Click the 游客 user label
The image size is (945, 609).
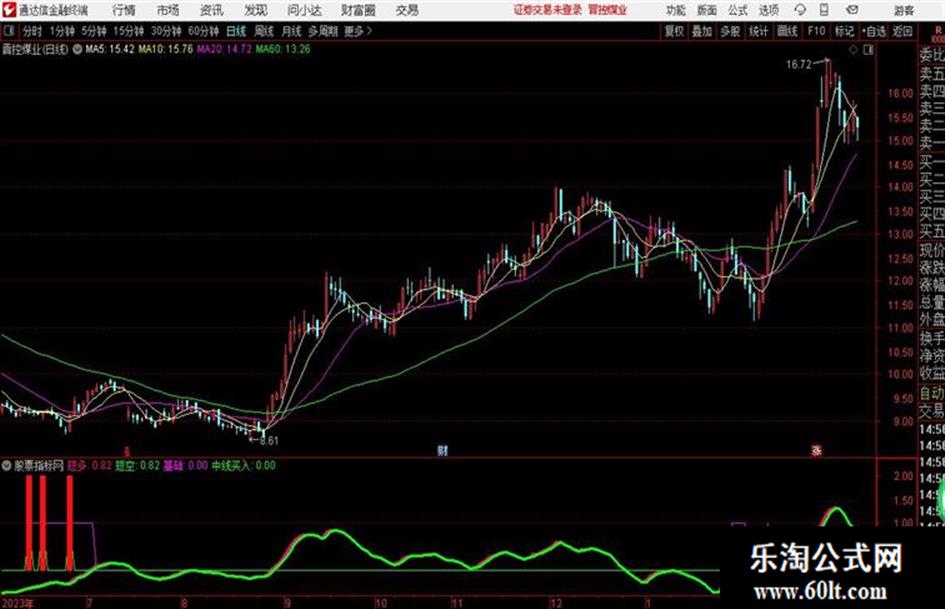(x=904, y=10)
